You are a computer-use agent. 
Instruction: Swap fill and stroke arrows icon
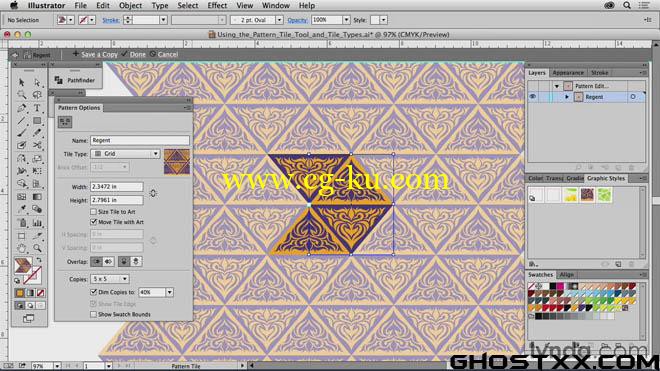pyautogui.click(x=39, y=260)
